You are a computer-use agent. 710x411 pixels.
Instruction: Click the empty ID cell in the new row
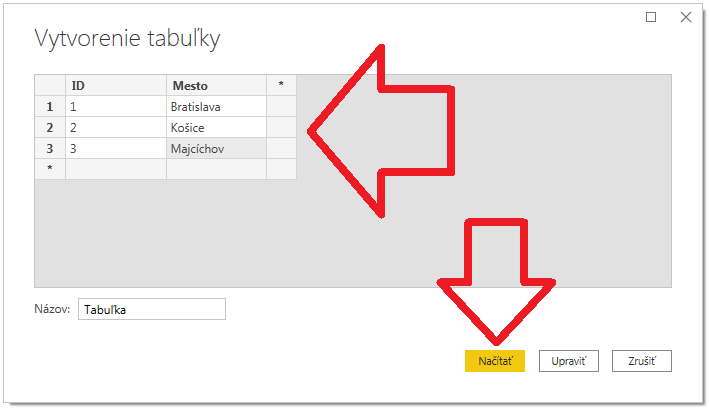(116, 169)
